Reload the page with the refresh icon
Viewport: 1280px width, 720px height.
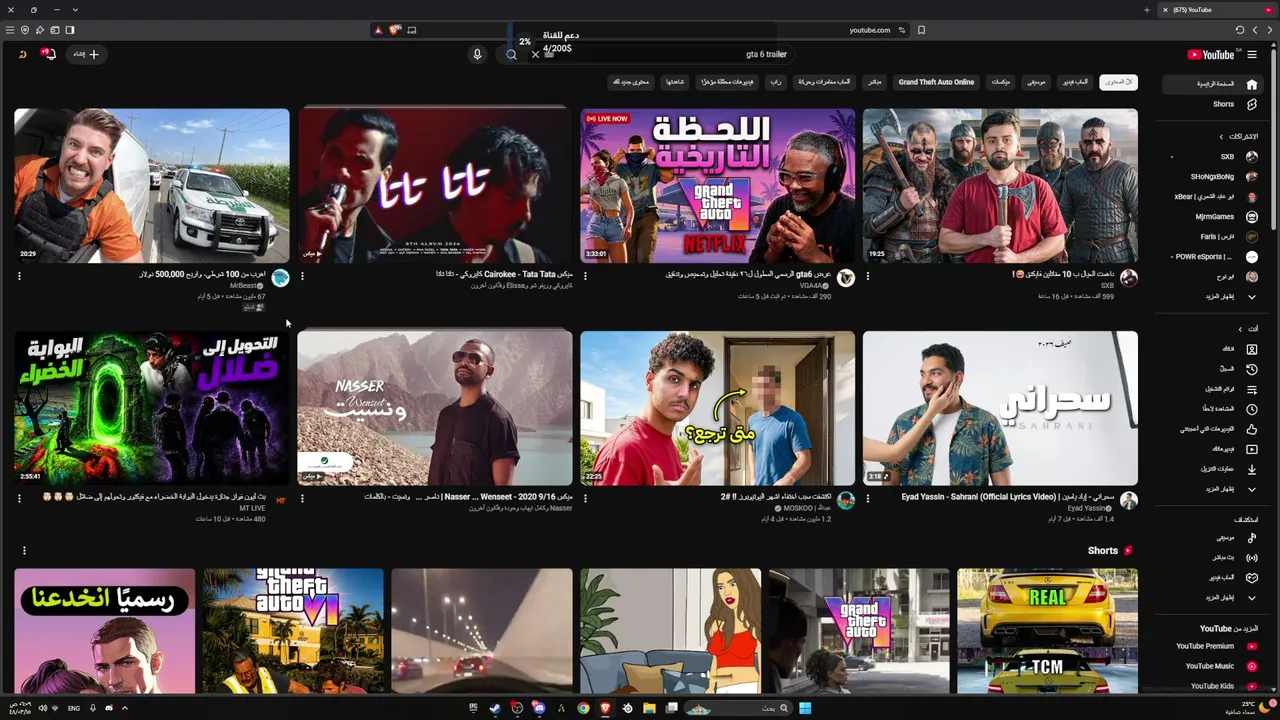[1240, 30]
